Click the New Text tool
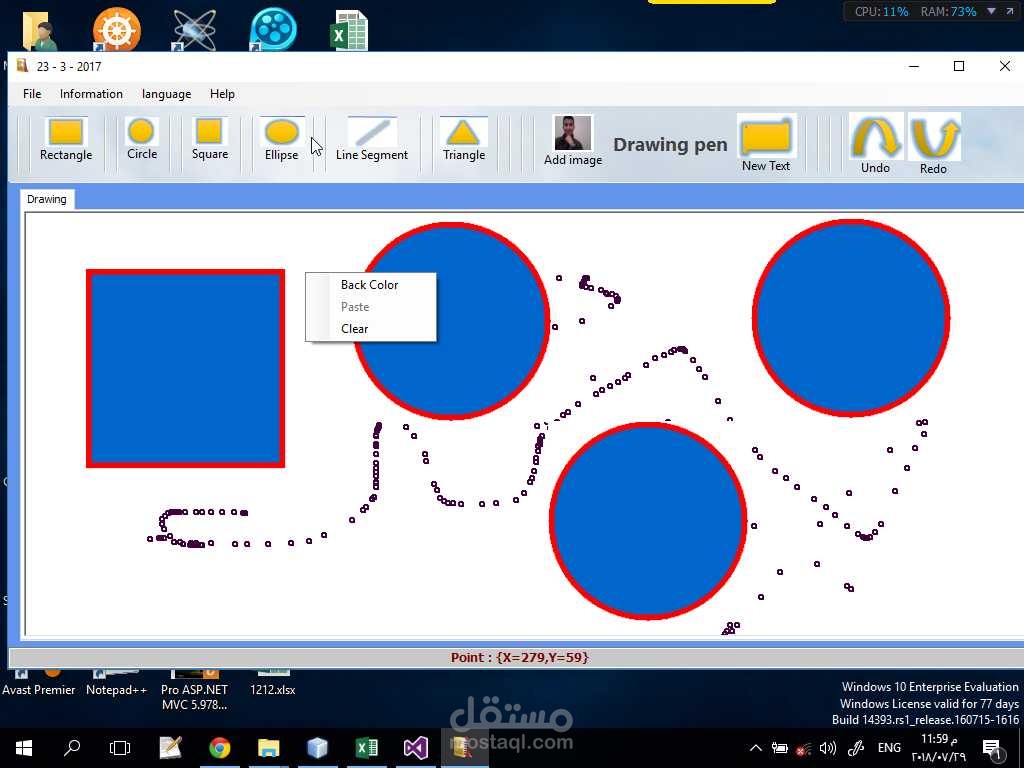The height and width of the screenshot is (768, 1024). [766, 143]
